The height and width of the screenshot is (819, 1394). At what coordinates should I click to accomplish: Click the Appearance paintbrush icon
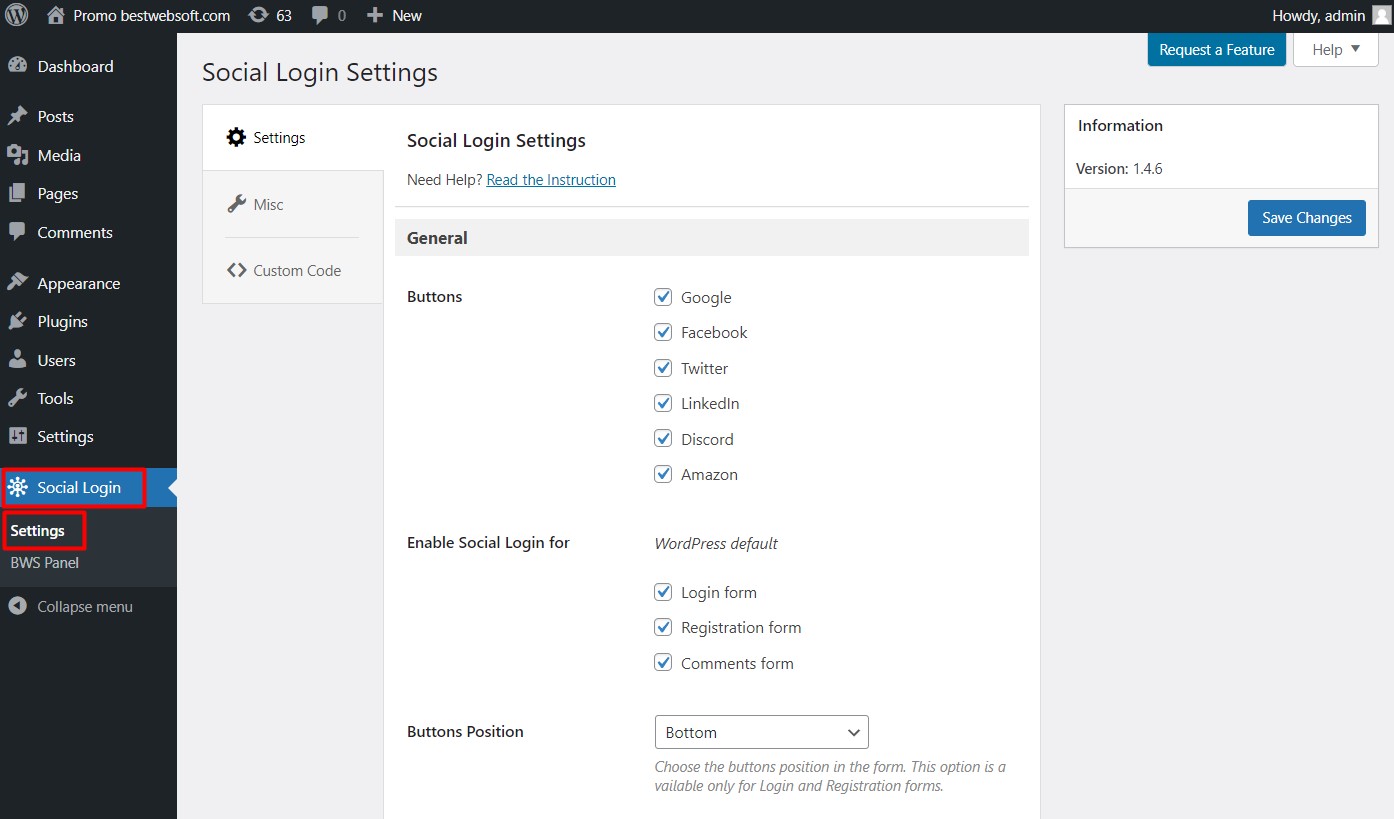pyautogui.click(x=17, y=283)
